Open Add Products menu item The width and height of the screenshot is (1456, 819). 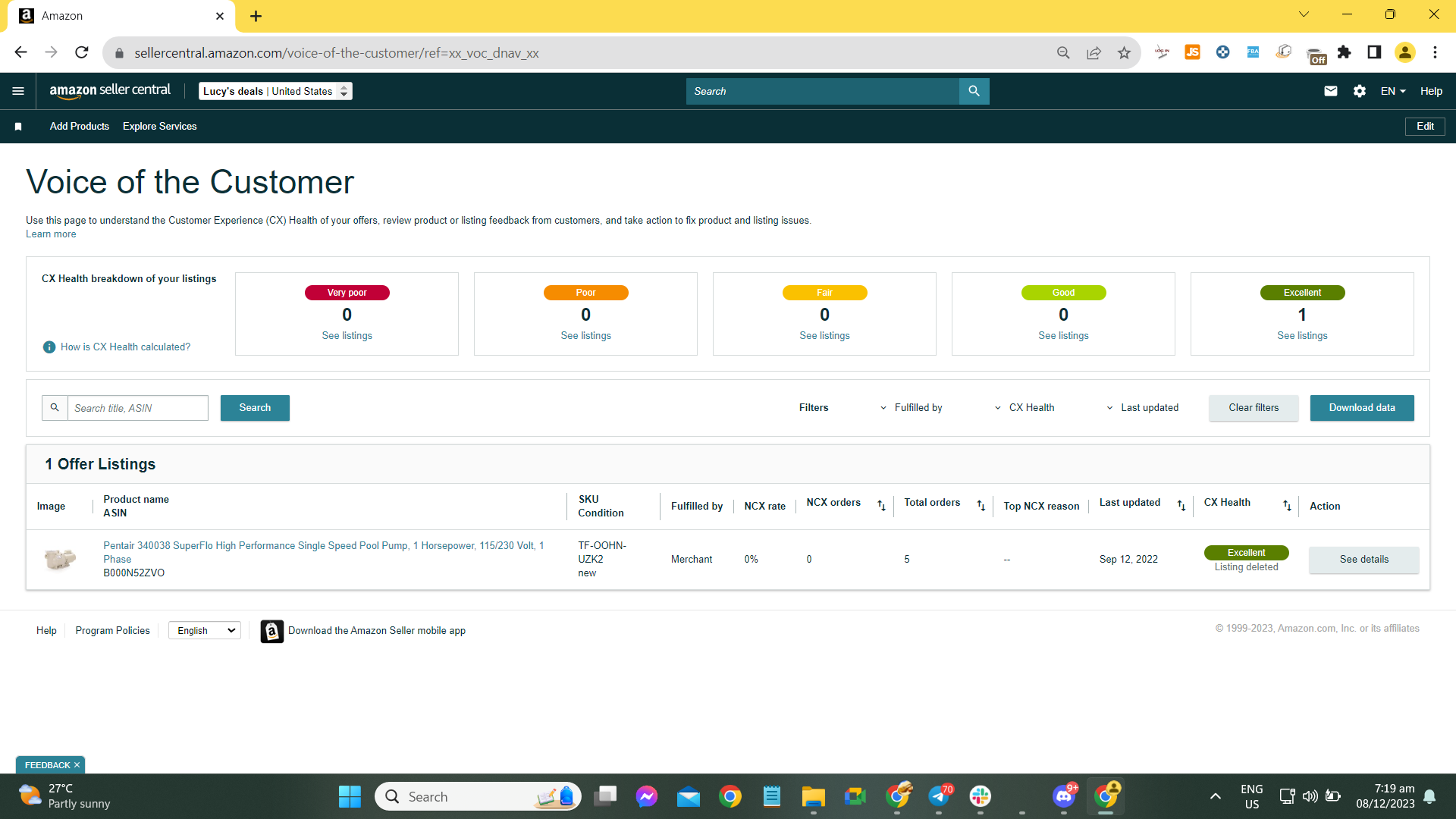[x=80, y=127]
